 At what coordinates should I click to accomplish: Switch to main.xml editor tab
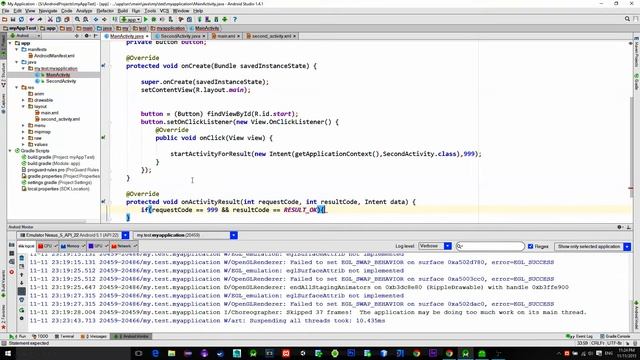coord(226,36)
